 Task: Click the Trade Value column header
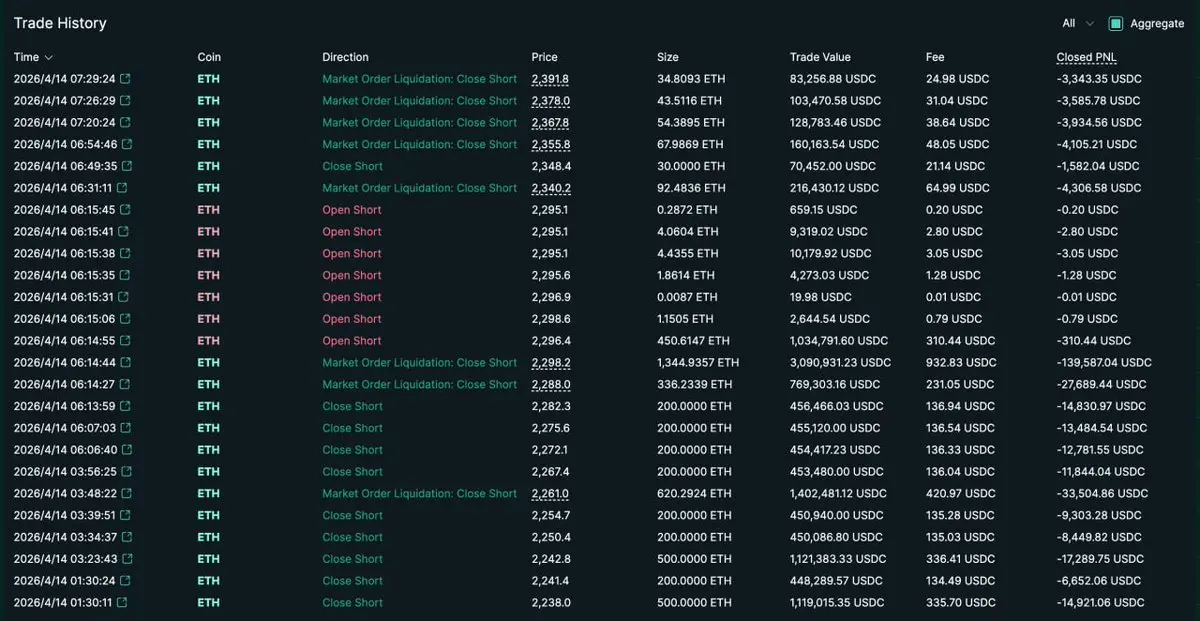click(x=820, y=57)
